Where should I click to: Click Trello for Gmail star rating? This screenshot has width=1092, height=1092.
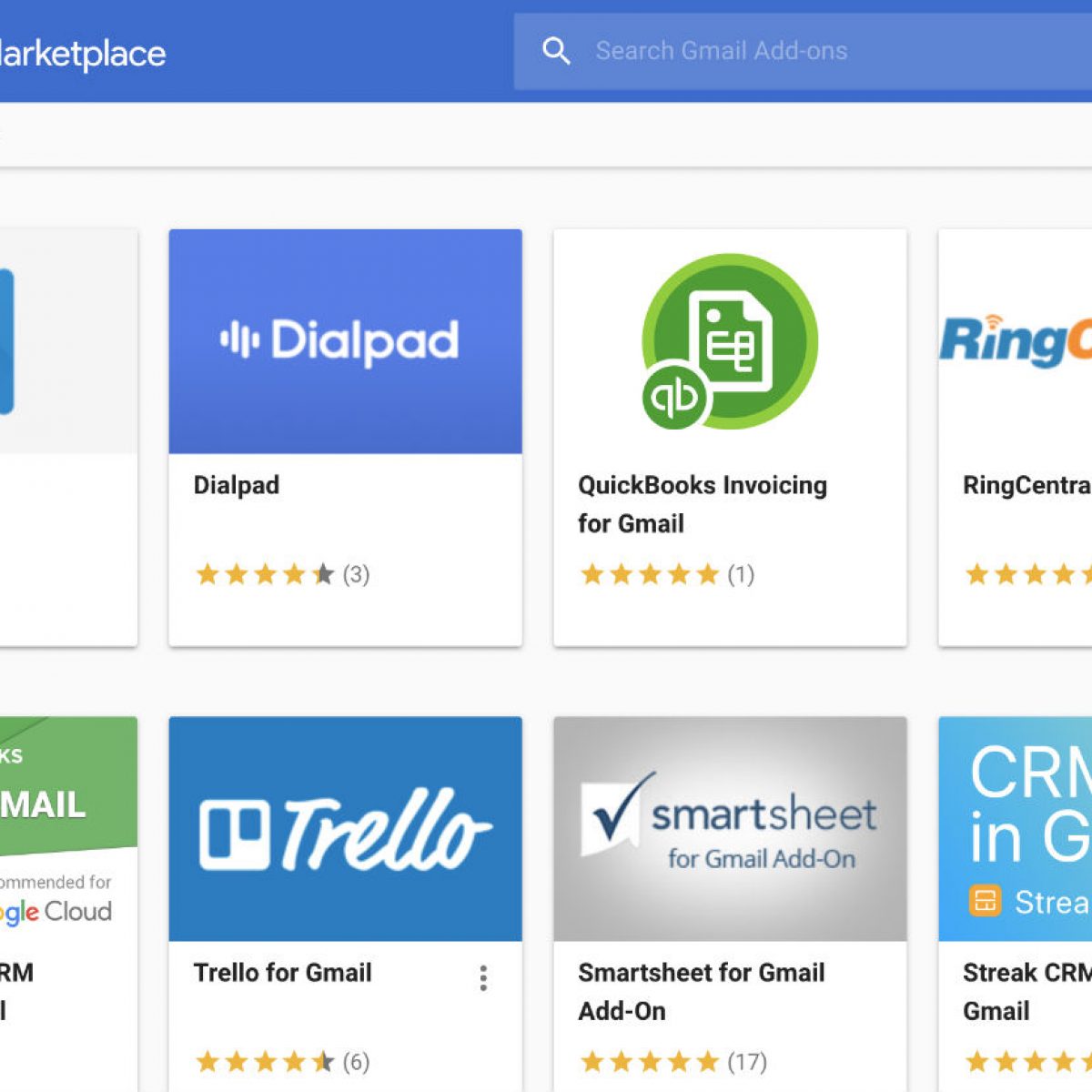[x=282, y=1062]
